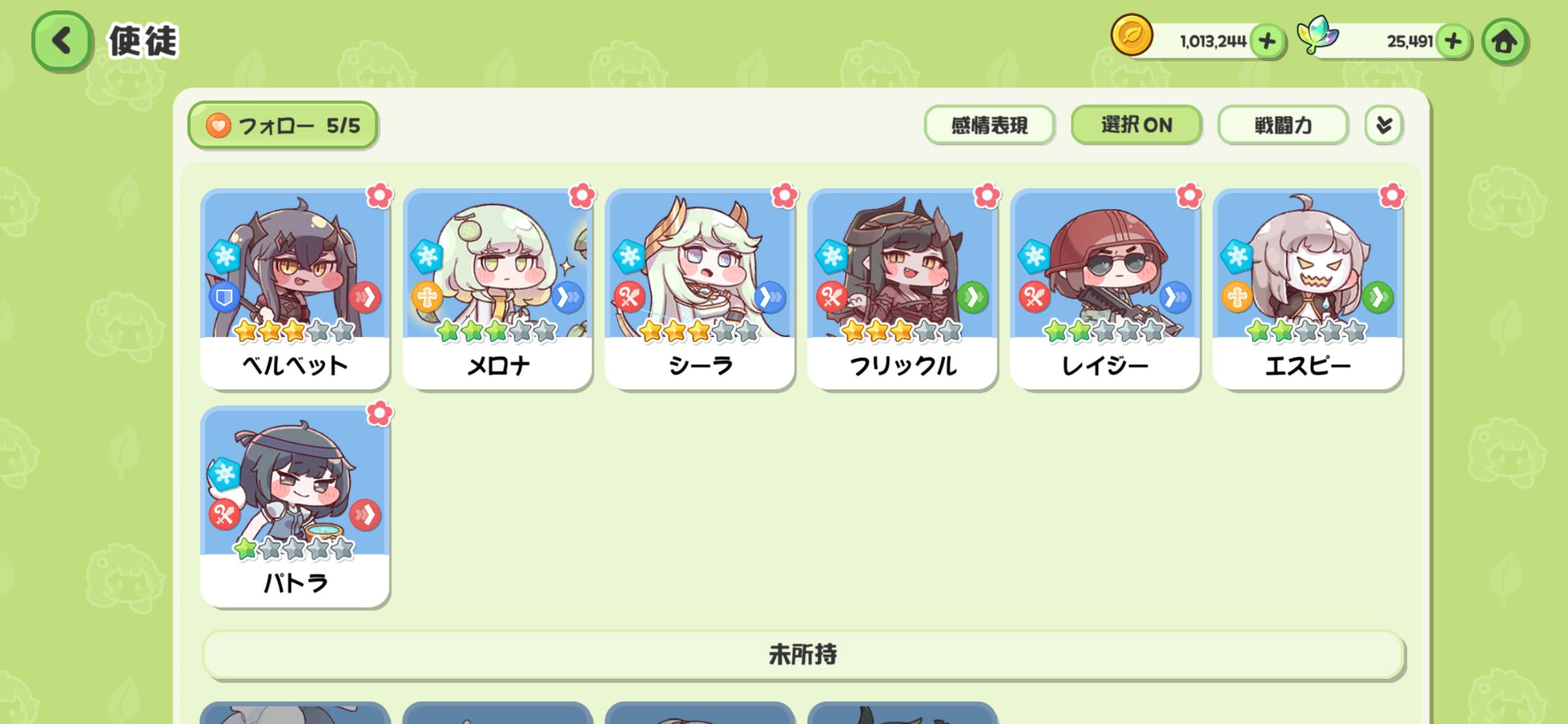Open the 戦闘力 sort dropdown

pyautogui.click(x=1283, y=125)
